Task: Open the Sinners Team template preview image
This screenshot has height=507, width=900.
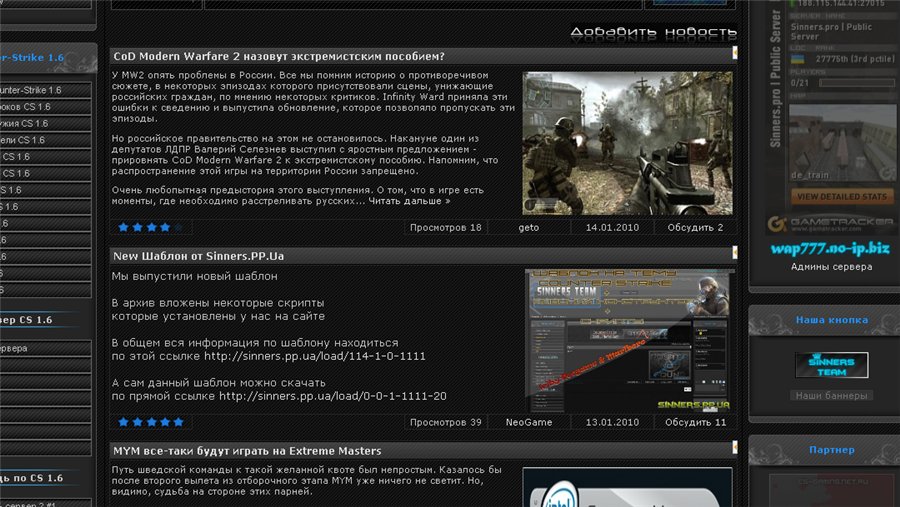Action: click(630, 340)
